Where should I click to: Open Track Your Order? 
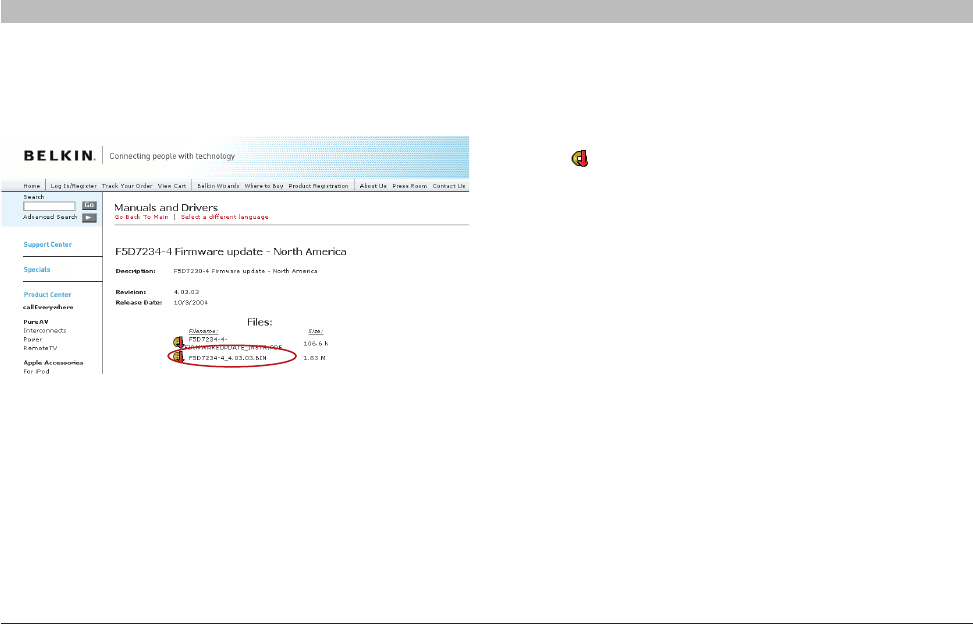tap(127, 186)
